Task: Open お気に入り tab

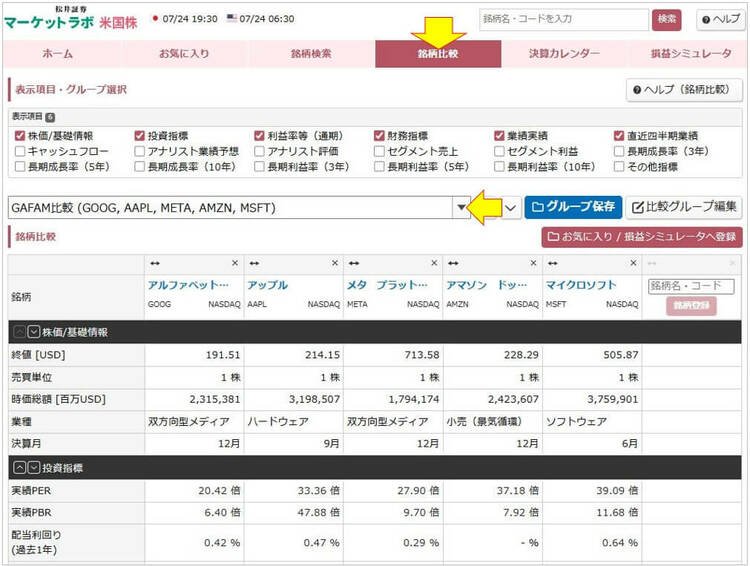Action: 184,54
